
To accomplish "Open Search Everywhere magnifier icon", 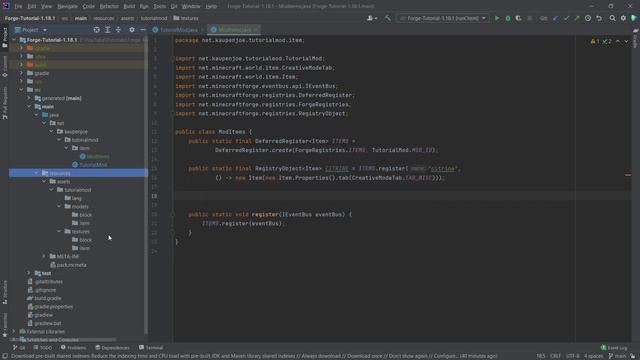I will (x=612, y=18).
